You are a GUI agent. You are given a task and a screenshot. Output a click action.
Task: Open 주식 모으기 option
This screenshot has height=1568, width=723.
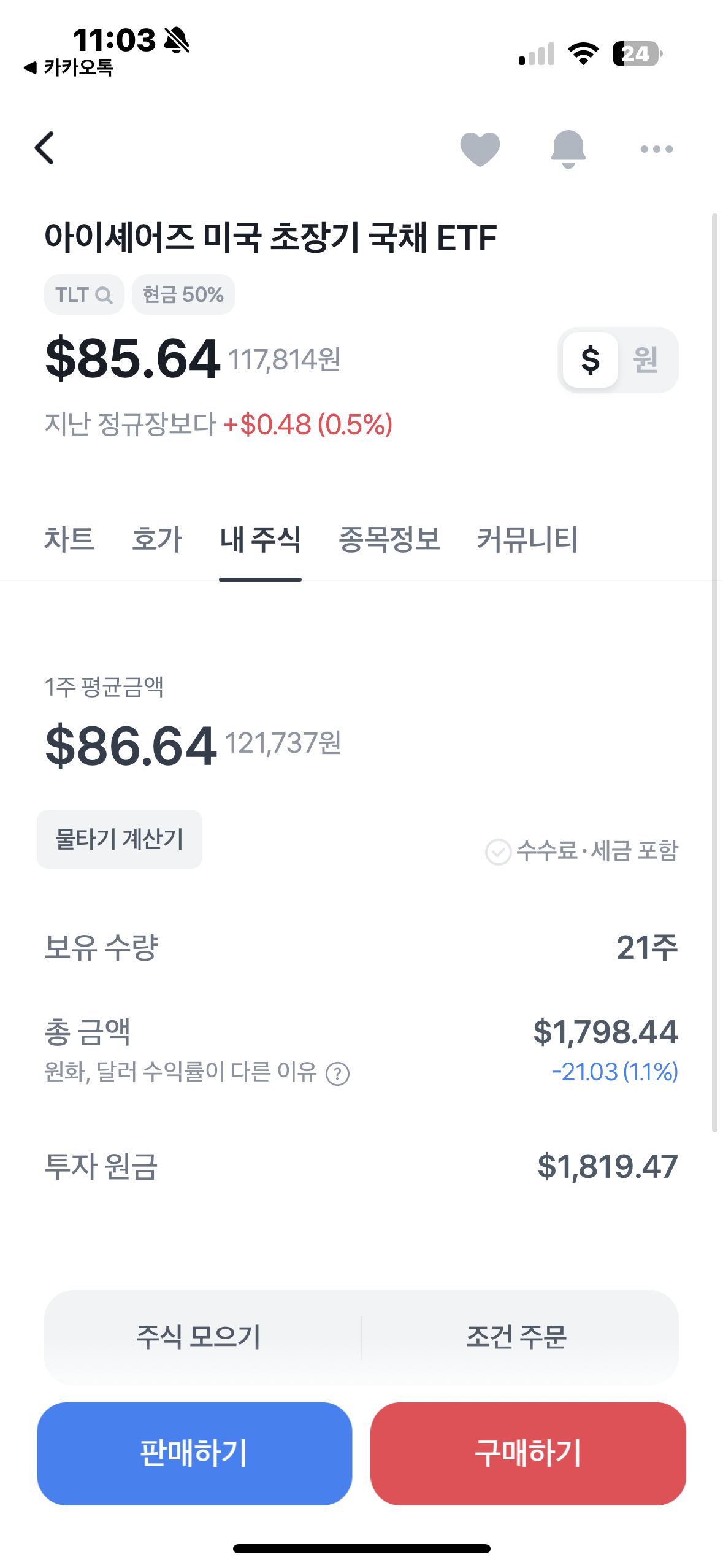point(199,1337)
